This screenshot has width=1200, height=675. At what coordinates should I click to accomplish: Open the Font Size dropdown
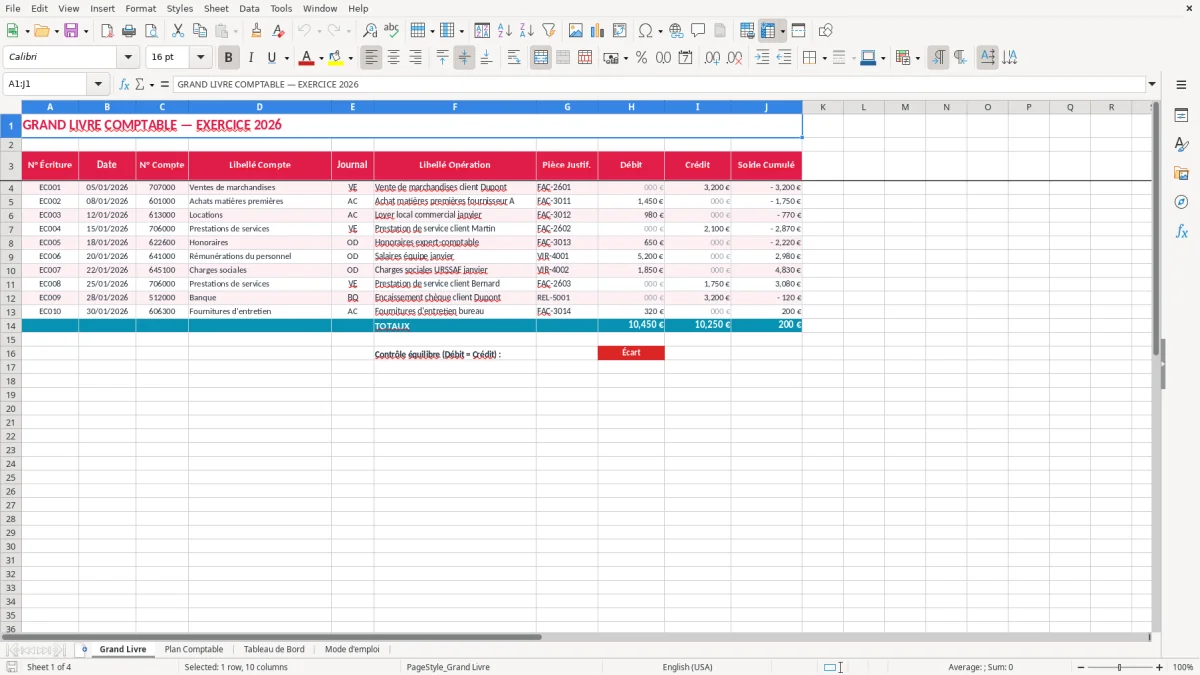(x=200, y=58)
